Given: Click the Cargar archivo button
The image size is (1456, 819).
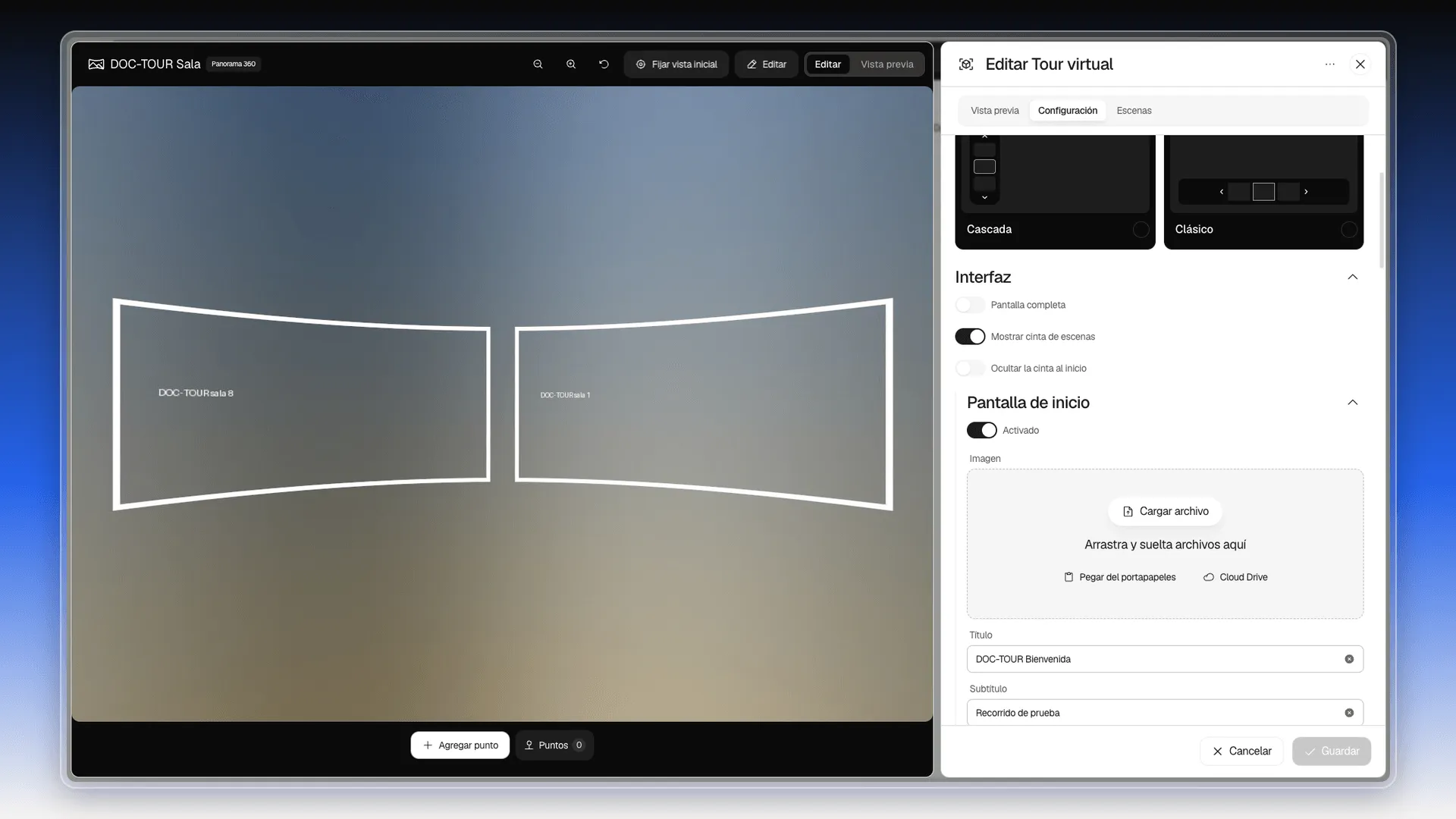Looking at the screenshot, I should 1165,511.
